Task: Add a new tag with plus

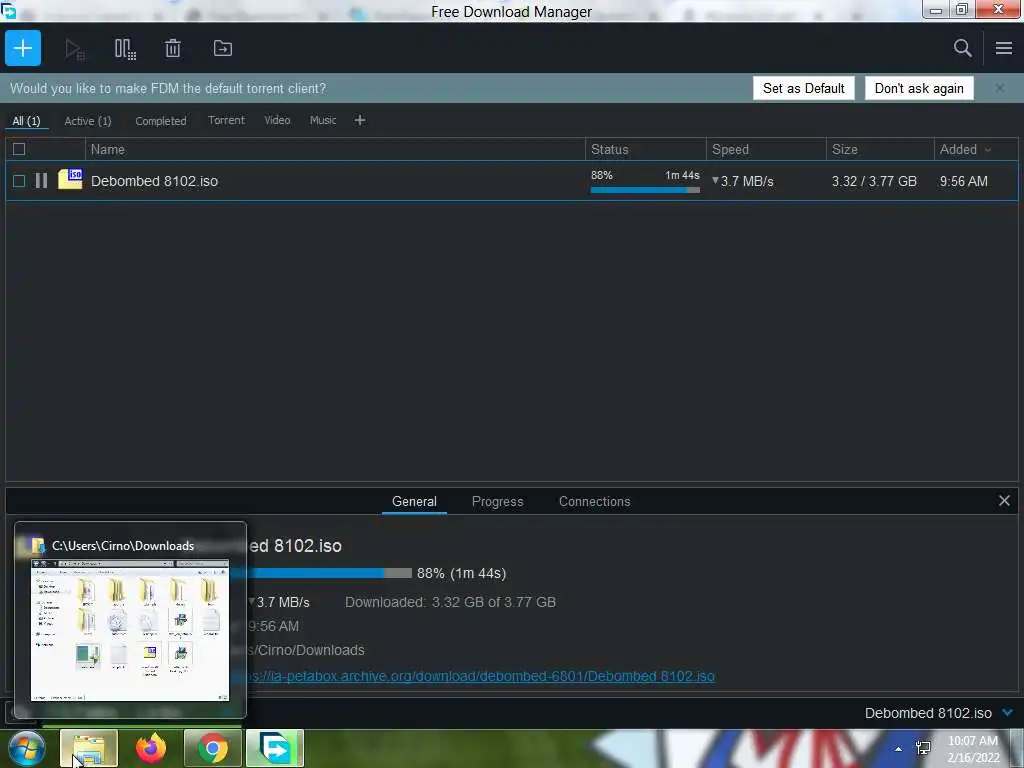Action: click(x=360, y=120)
